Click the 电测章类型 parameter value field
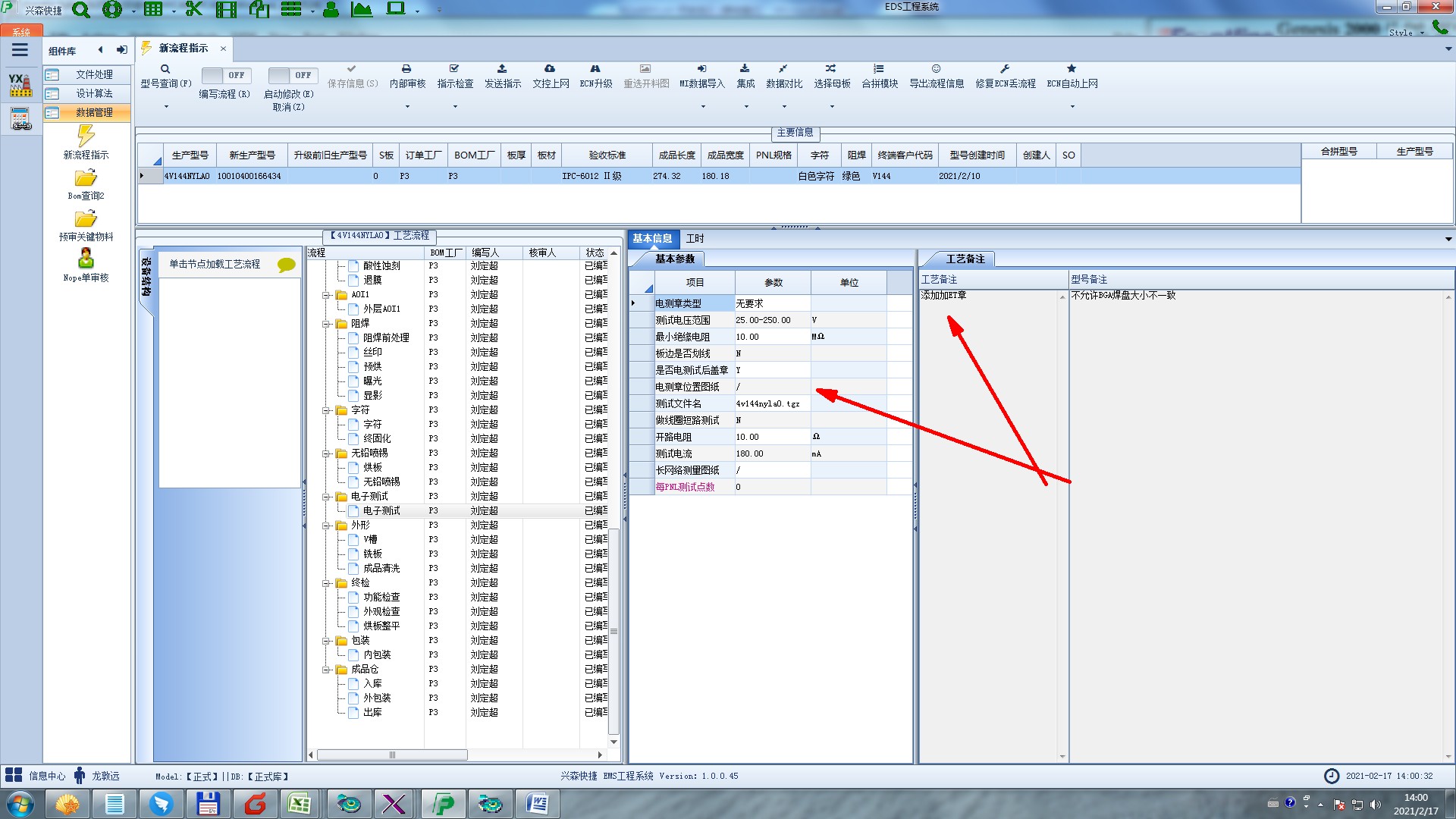The width and height of the screenshot is (1456, 819). point(771,303)
